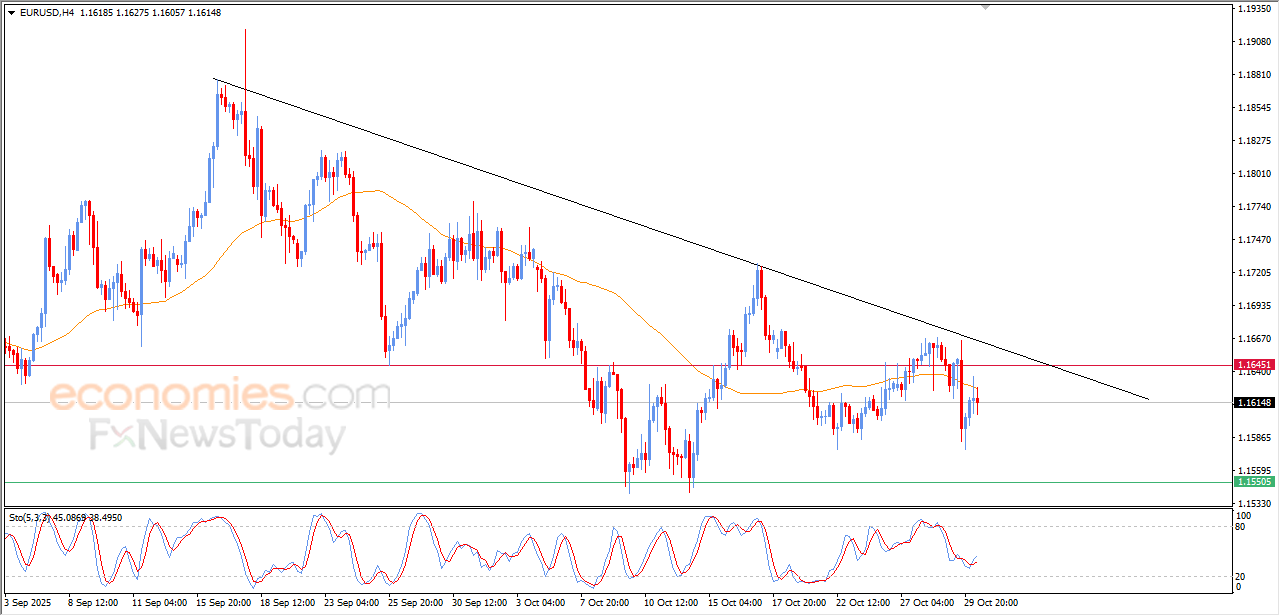Click the 1.15330 price axis label

pos(1254,504)
